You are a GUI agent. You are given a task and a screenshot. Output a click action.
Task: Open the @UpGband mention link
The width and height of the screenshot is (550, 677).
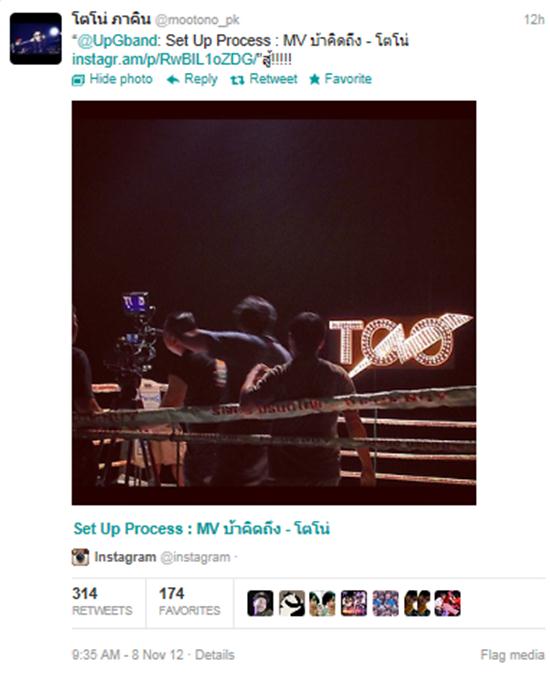click(118, 41)
